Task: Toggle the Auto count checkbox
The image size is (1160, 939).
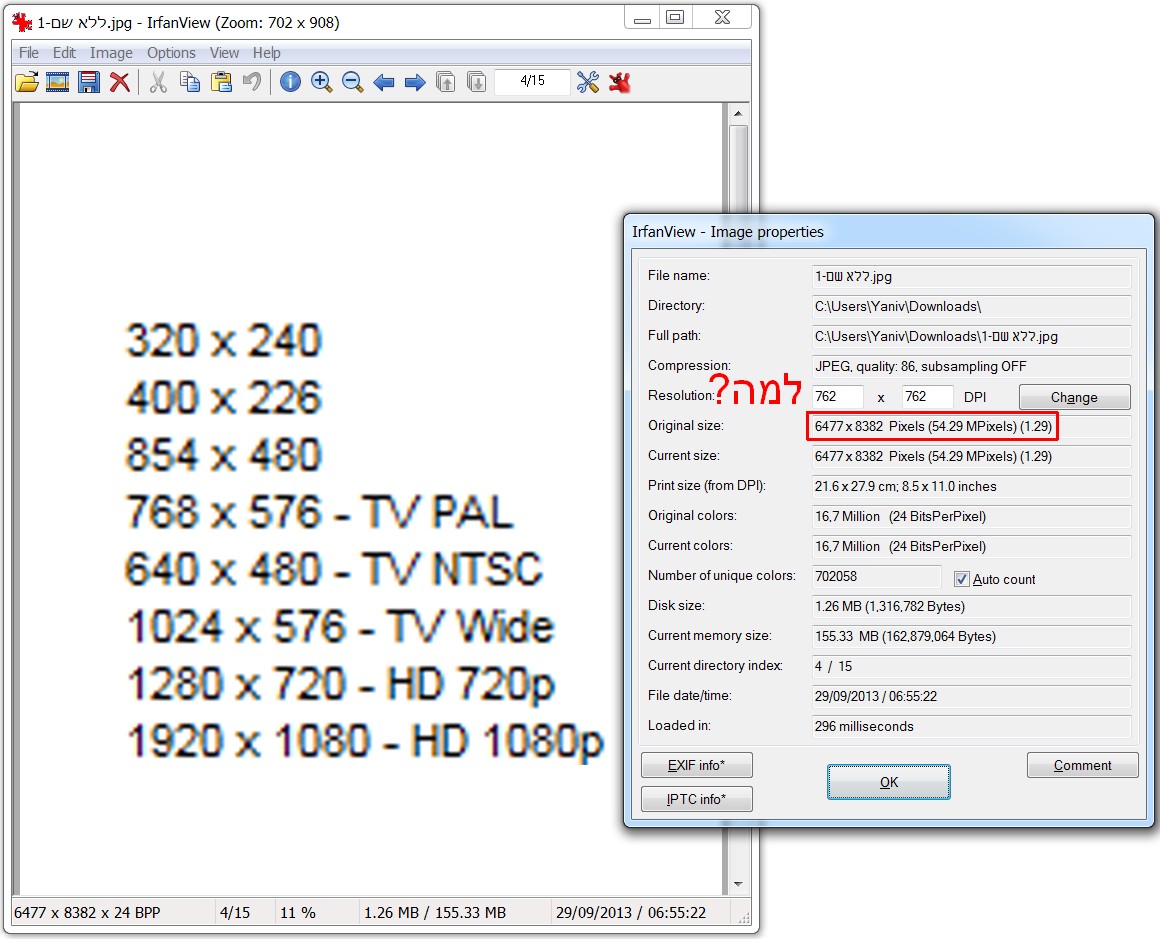Action: (x=962, y=579)
